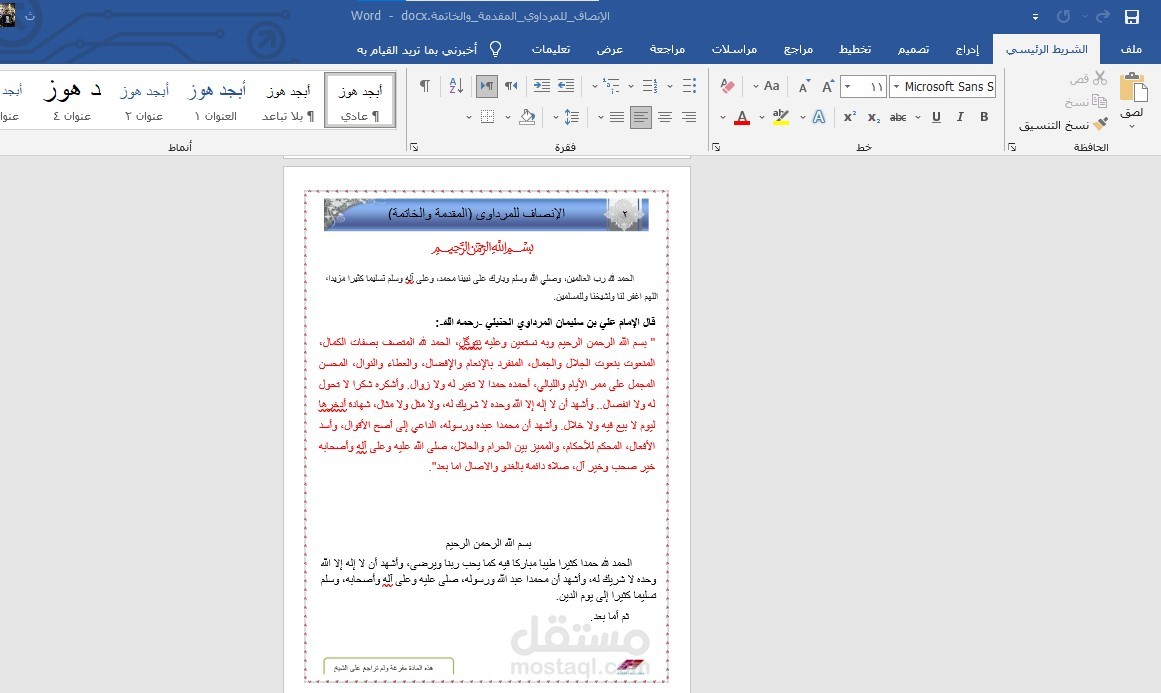The image size is (1161, 693).
Task: Expand the Borders dropdown arrow
Action: (469, 117)
